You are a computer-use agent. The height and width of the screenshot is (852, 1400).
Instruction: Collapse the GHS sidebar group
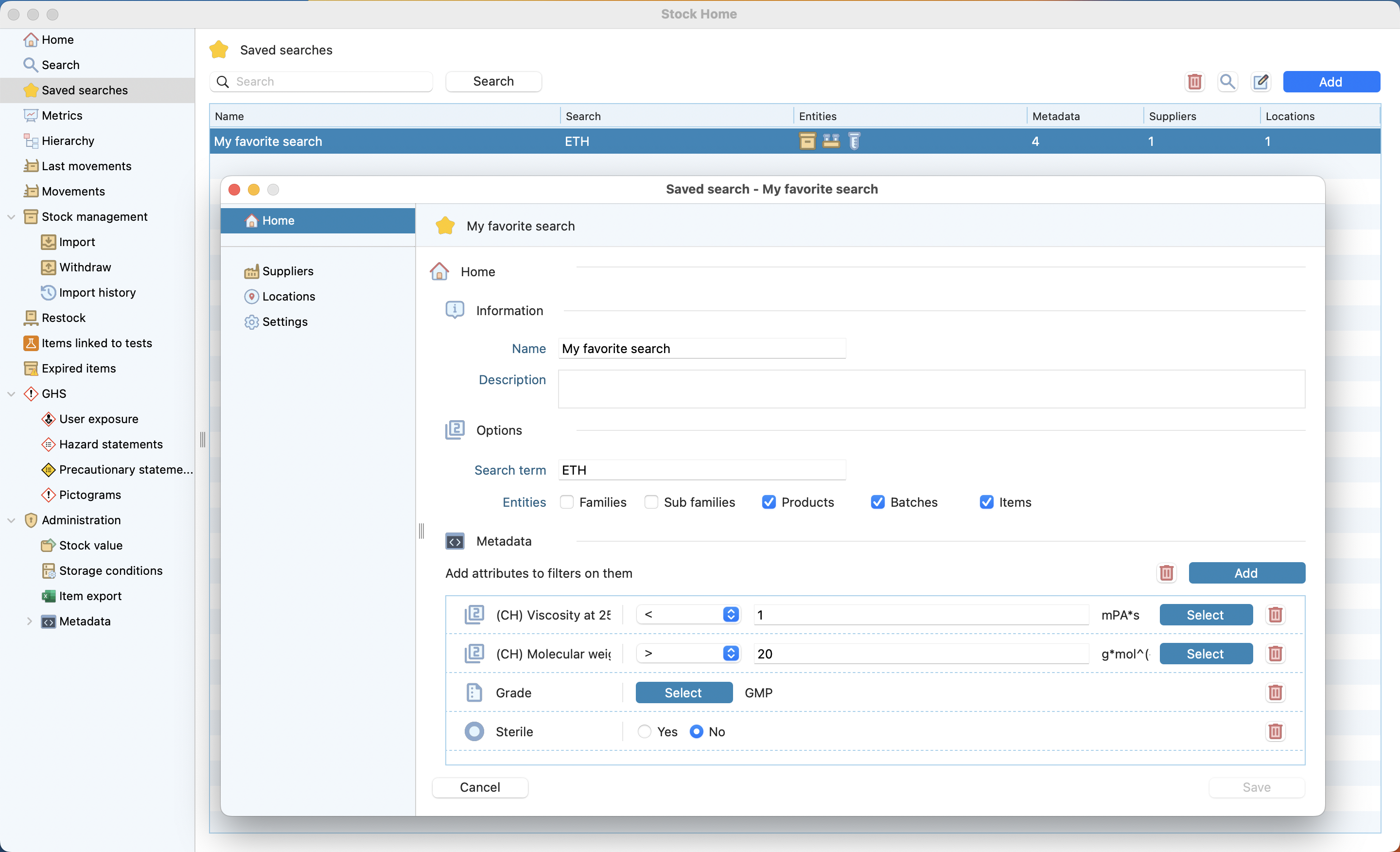11,393
